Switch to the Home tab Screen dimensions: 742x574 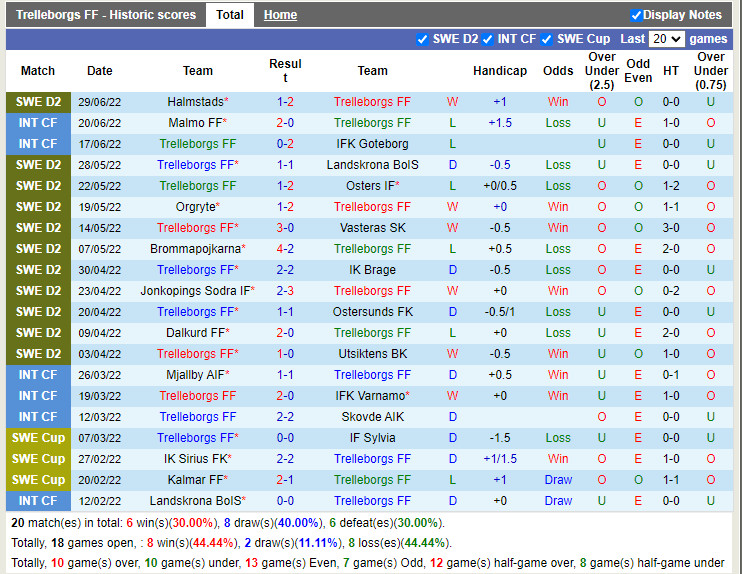pyautogui.click(x=280, y=15)
